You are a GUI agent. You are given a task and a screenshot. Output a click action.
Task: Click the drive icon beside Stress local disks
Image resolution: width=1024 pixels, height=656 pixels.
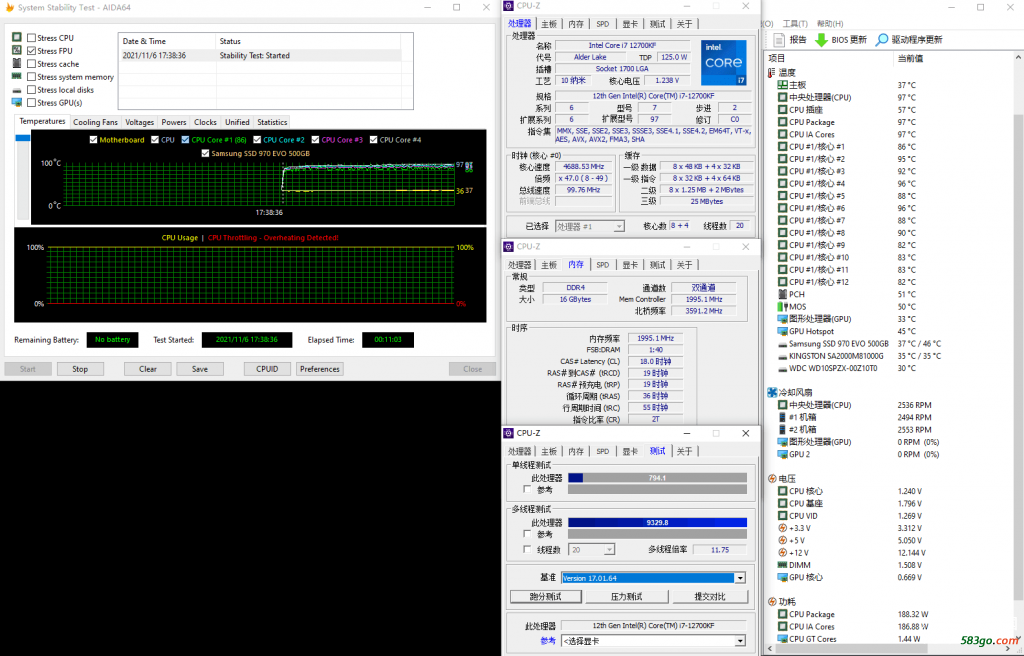[17, 90]
